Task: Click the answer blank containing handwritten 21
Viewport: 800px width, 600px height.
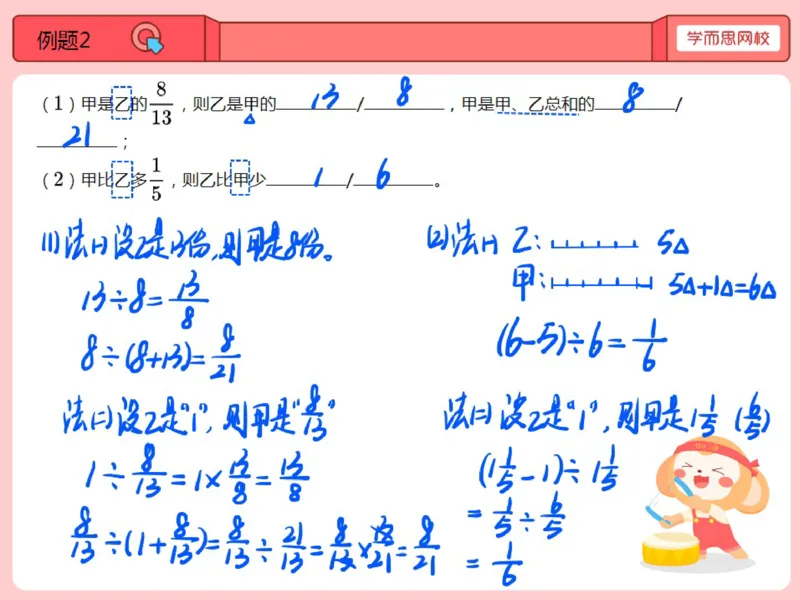Action: pyautogui.click(x=77, y=136)
